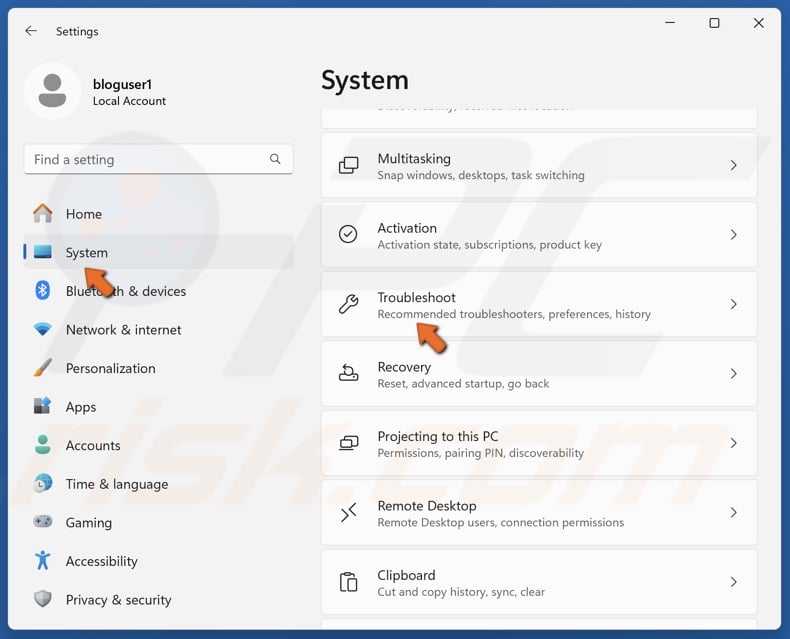The height and width of the screenshot is (639, 790).
Task: Open the Activation settings title
Action: (407, 228)
